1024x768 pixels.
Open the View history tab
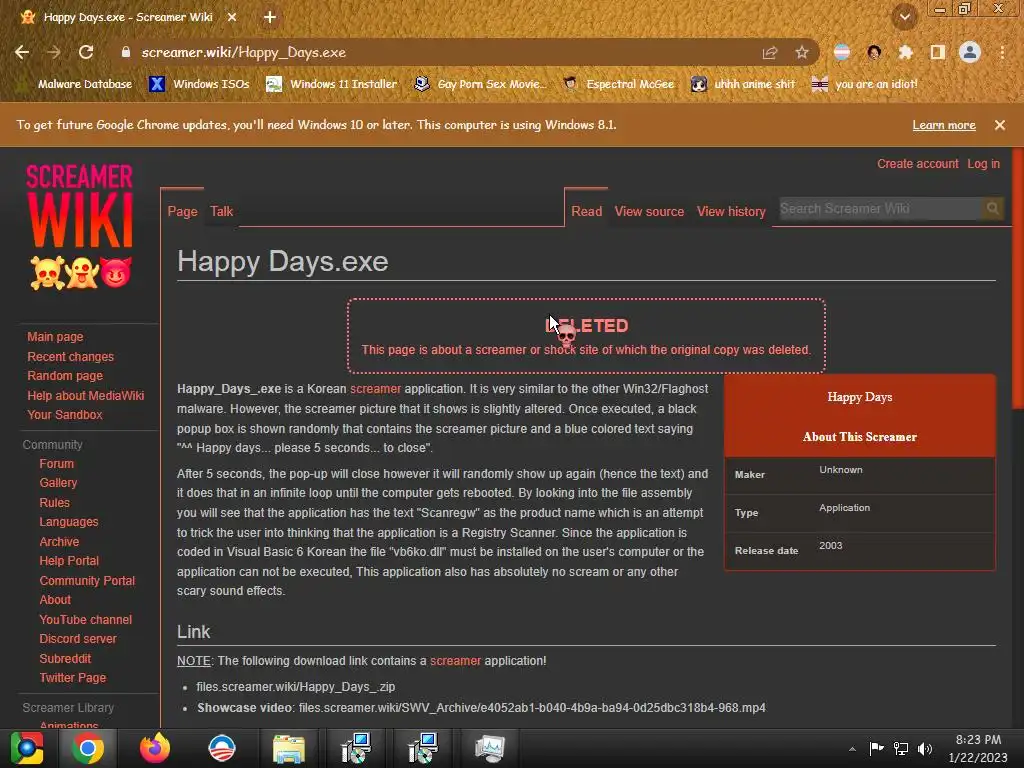(731, 211)
